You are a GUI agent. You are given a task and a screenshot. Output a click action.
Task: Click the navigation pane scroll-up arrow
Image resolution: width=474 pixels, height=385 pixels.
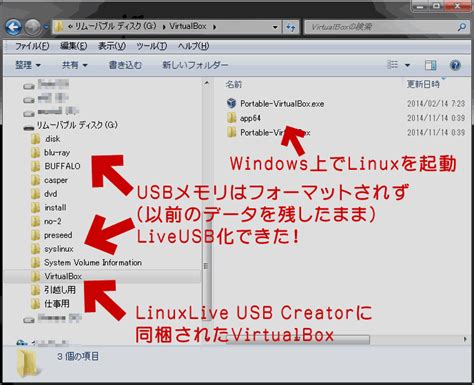coord(207,83)
